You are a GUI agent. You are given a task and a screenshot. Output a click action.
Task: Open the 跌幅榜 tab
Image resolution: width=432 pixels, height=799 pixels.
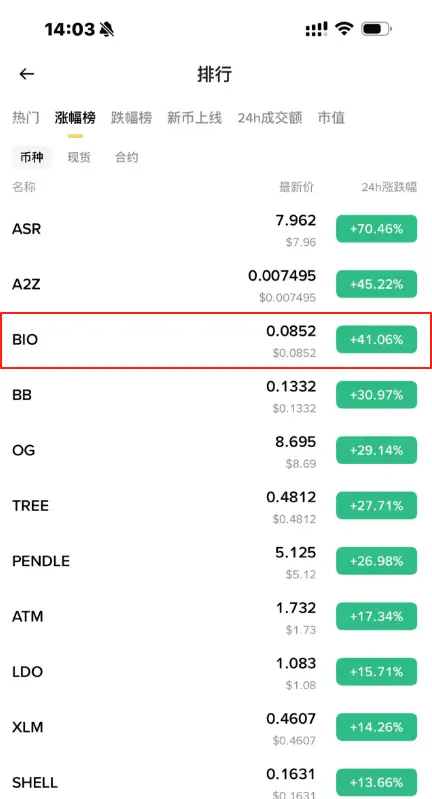(x=131, y=118)
